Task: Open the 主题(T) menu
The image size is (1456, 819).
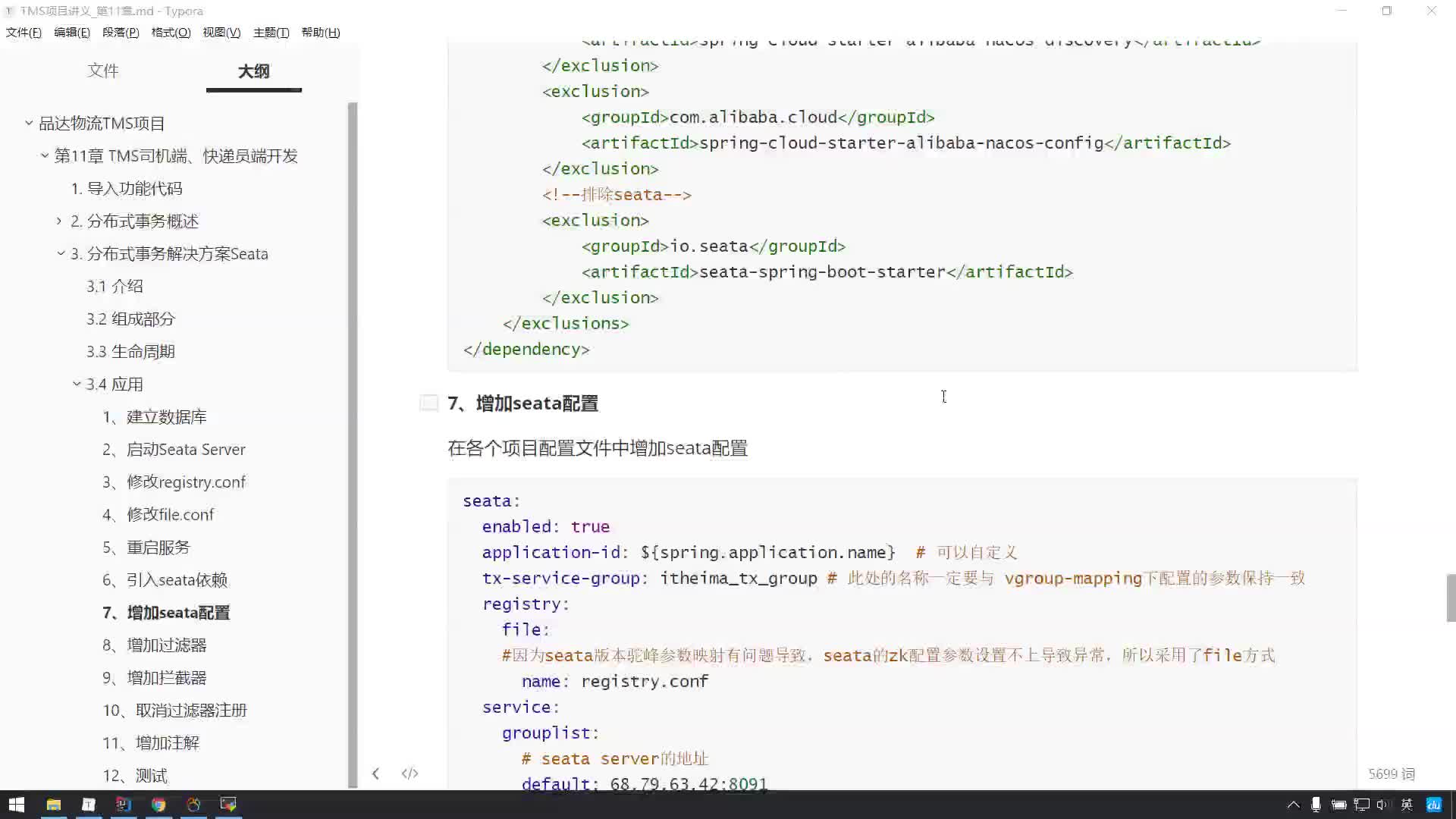Action: pyautogui.click(x=271, y=32)
